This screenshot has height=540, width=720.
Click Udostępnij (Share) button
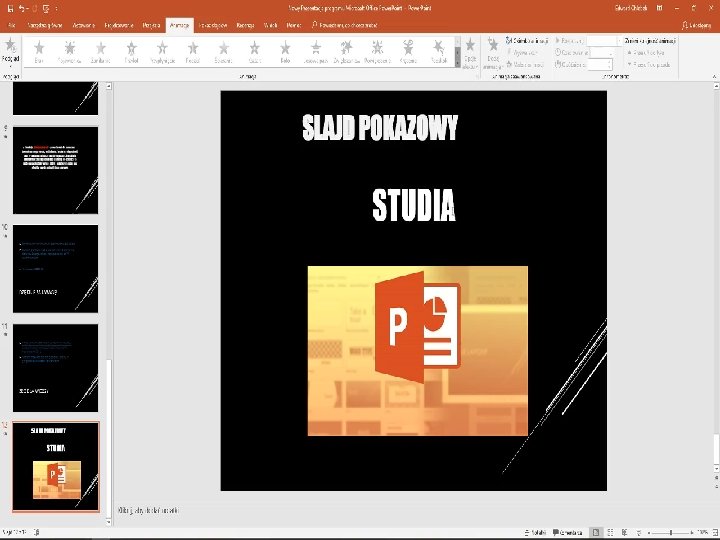click(x=697, y=25)
